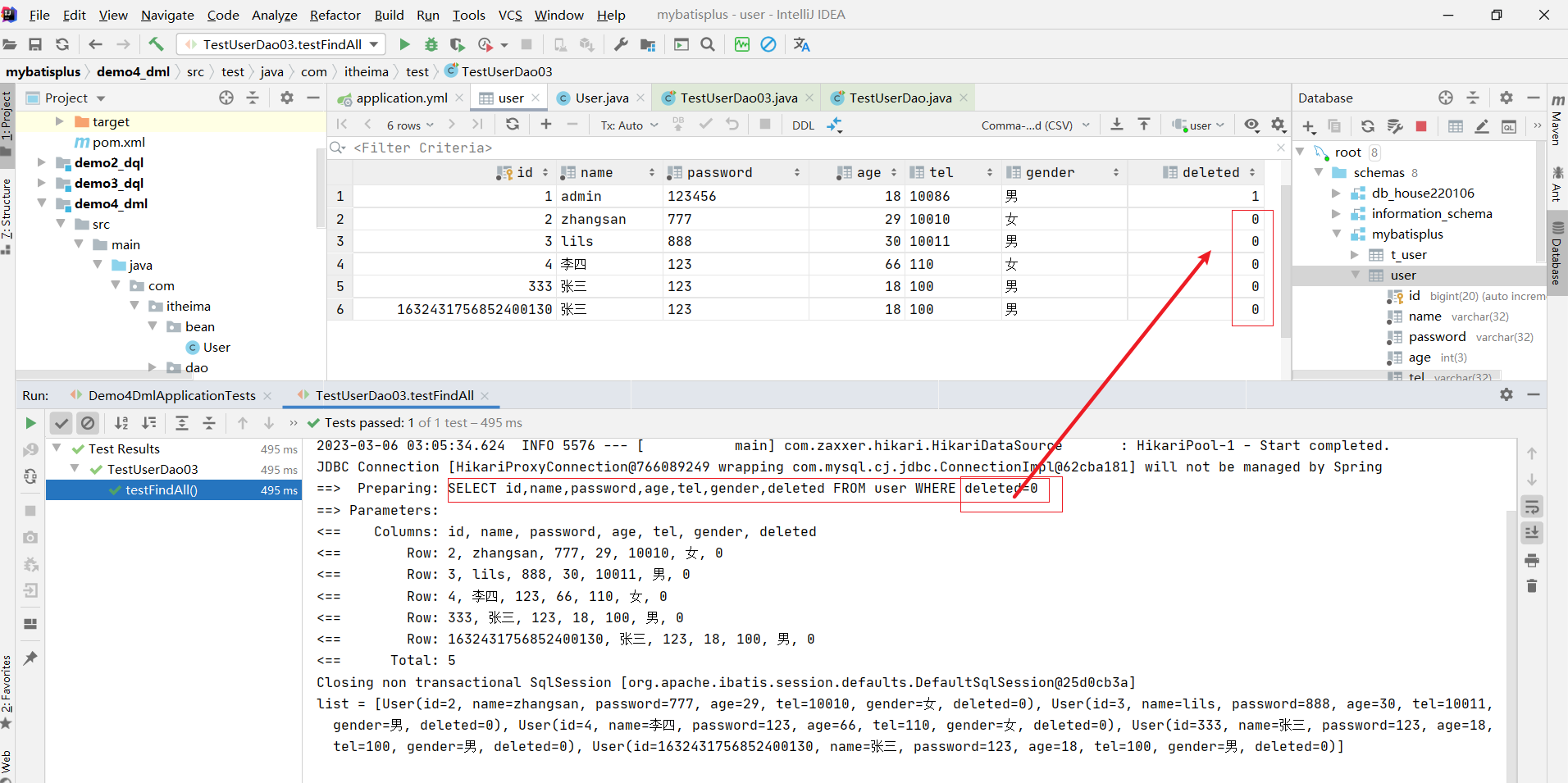Expand all test result nodes
The image size is (1568, 783).
pyautogui.click(x=182, y=423)
